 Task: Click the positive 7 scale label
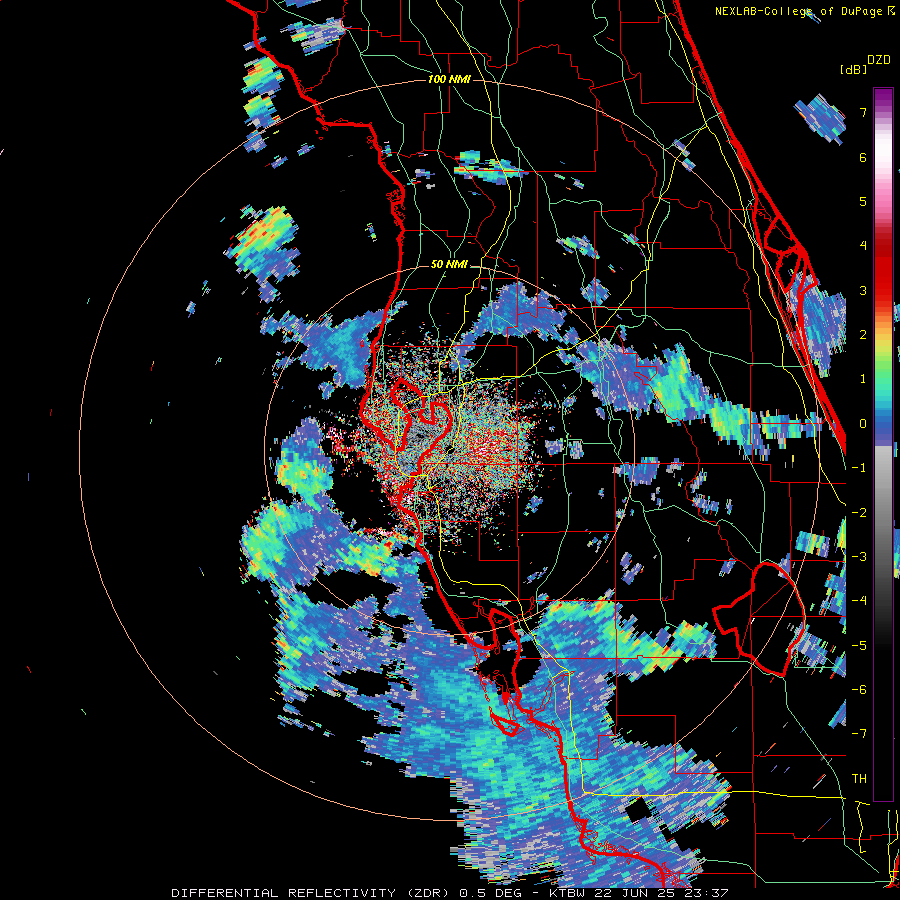[863, 112]
